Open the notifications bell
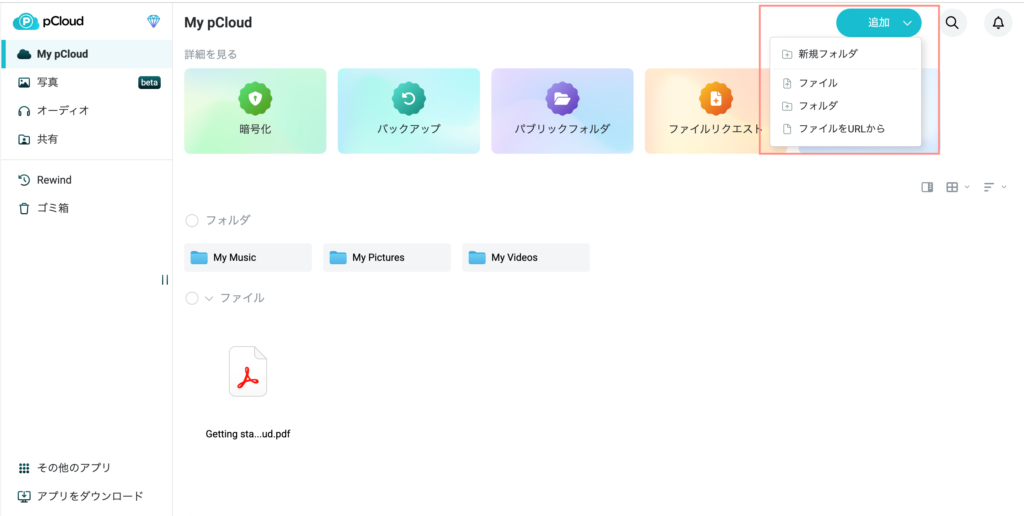This screenshot has height=516, width=1024. (x=997, y=23)
